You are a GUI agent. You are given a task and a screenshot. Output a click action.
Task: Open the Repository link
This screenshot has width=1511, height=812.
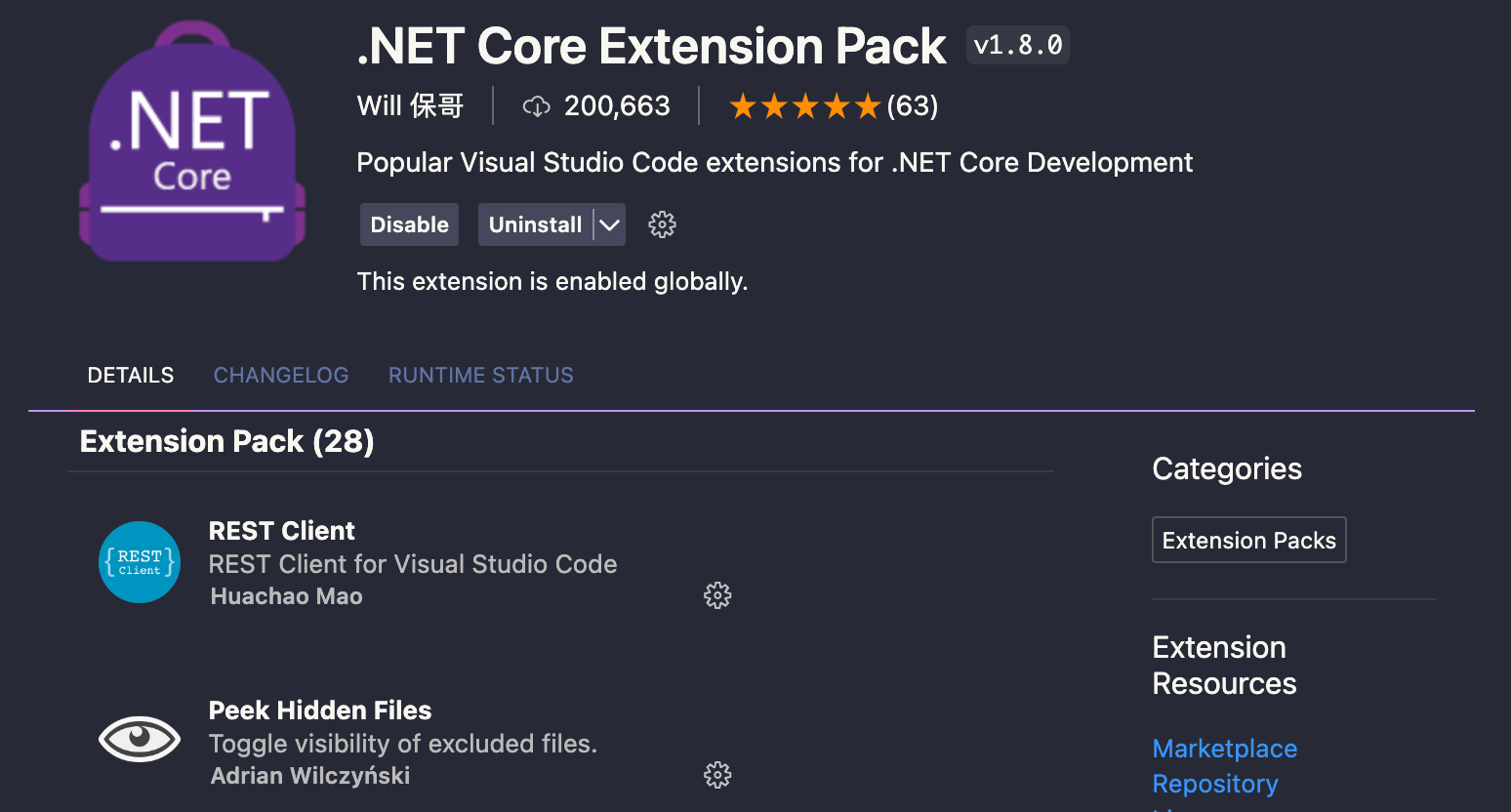click(1214, 784)
